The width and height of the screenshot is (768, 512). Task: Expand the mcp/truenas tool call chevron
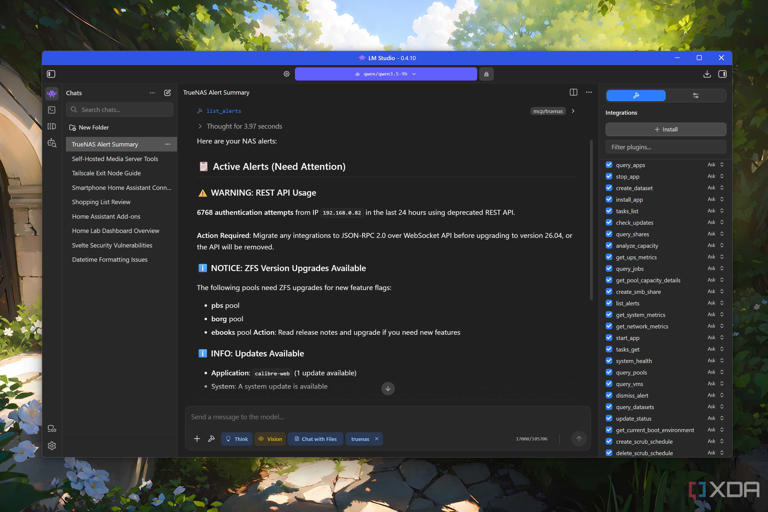(x=573, y=111)
